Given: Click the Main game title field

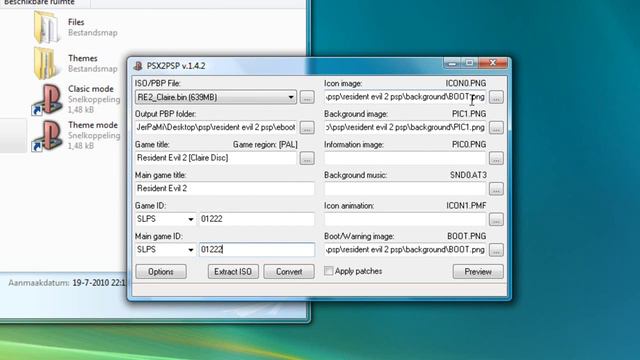Looking at the screenshot, I should point(225,189).
